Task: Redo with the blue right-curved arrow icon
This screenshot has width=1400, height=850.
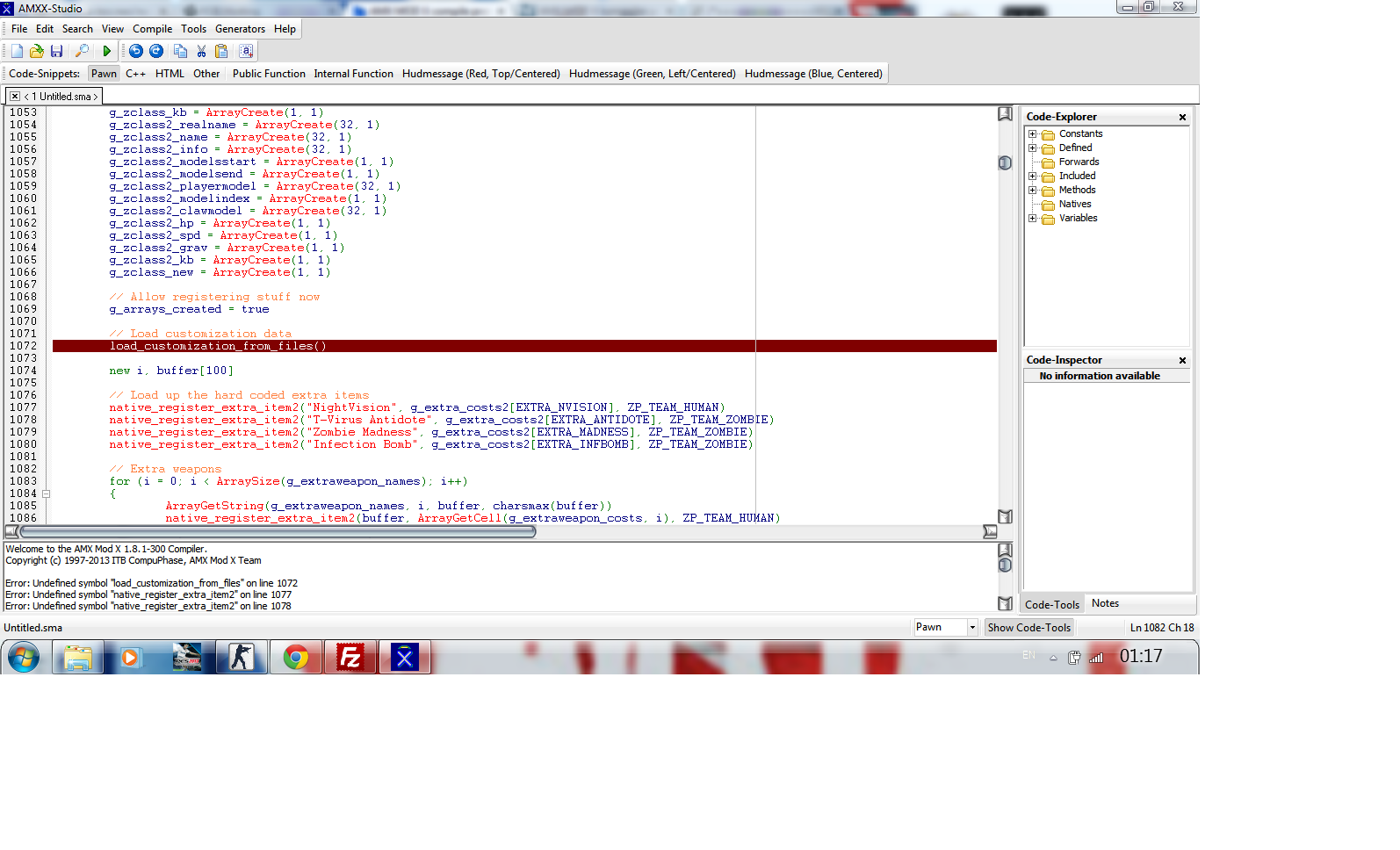Action: (156, 51)
